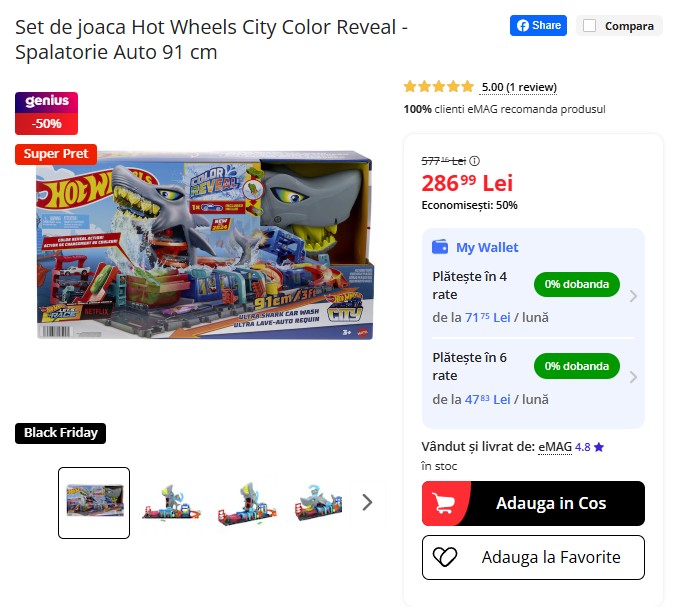Click the Facebook Share button
This screenshot has height=607, width=676.
coord(538,25)
